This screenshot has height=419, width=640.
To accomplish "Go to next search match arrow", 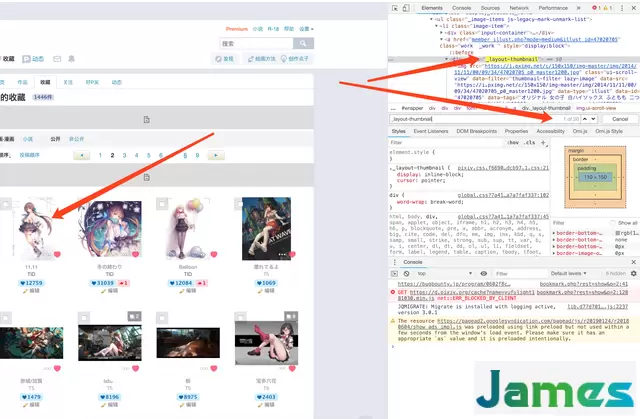I will tap(593, 119).
